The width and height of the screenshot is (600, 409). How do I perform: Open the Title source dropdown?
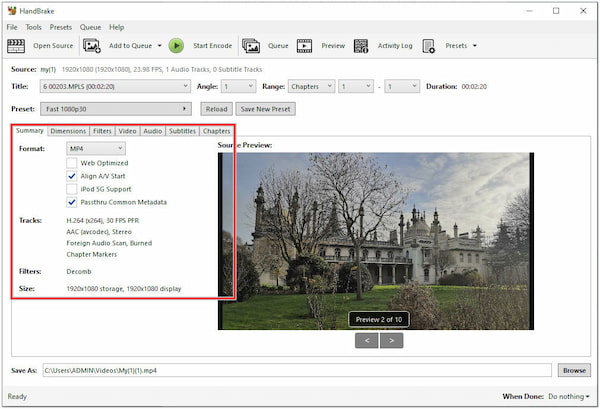pyautogui.click(x=115, y=87)
